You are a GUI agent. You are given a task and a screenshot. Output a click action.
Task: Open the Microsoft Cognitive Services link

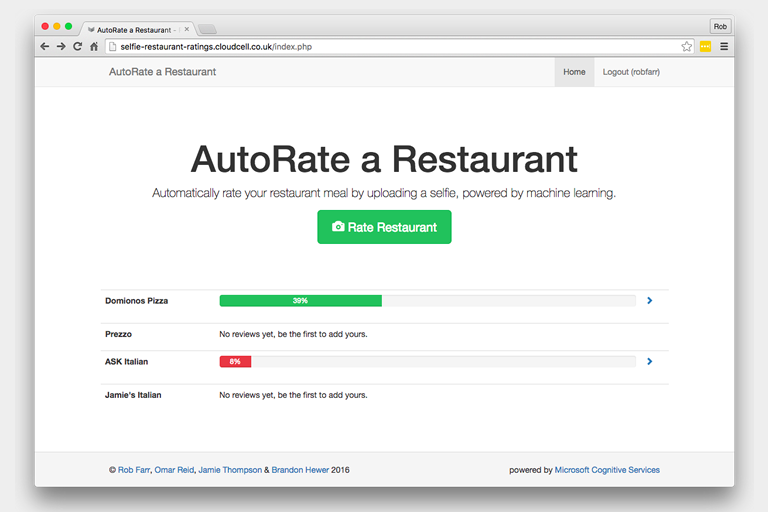(607, 470)
